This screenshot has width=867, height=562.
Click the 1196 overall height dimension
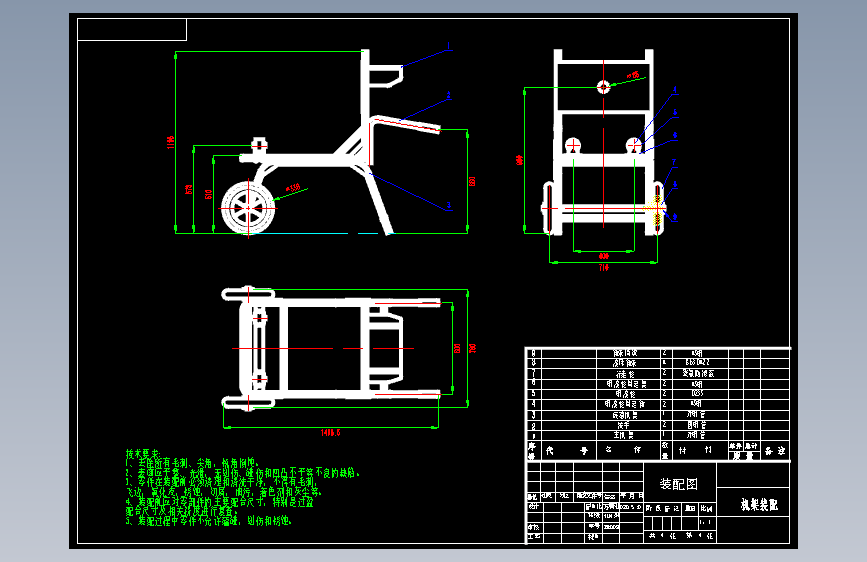[x=170, y=142]
